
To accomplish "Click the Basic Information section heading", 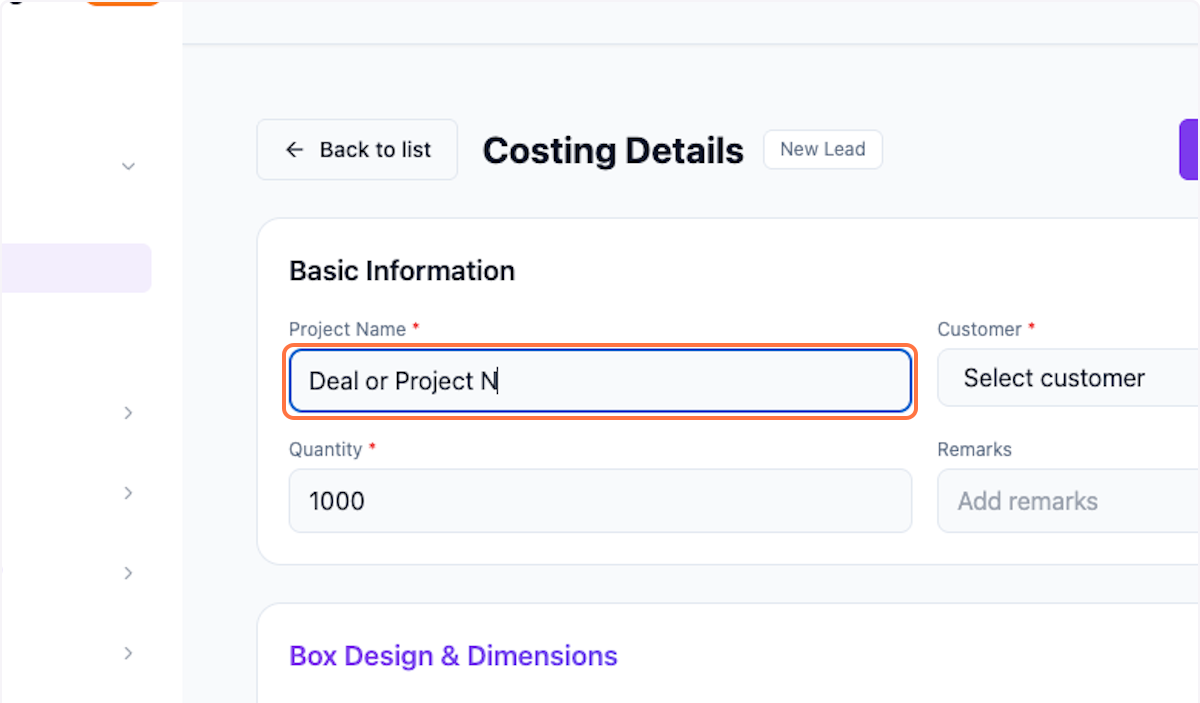I will pyautogui.click(x=402, y=271).
